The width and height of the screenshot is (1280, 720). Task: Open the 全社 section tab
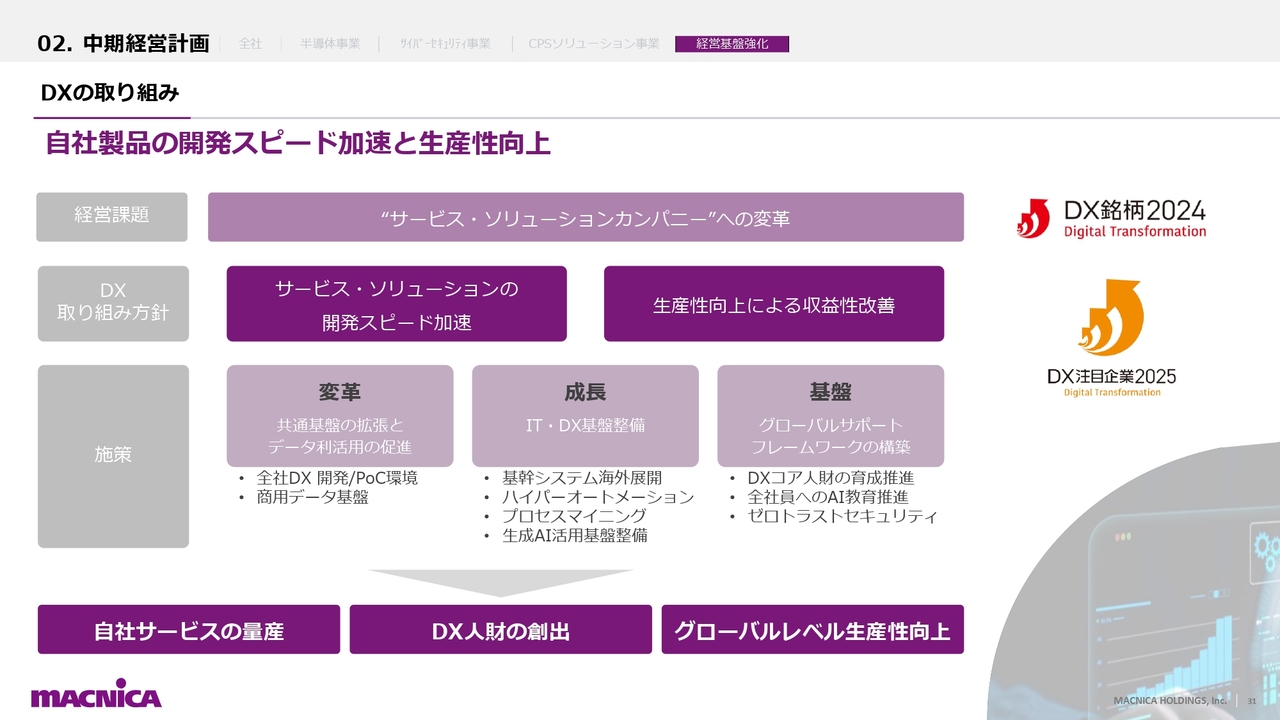tap(250, 44)
